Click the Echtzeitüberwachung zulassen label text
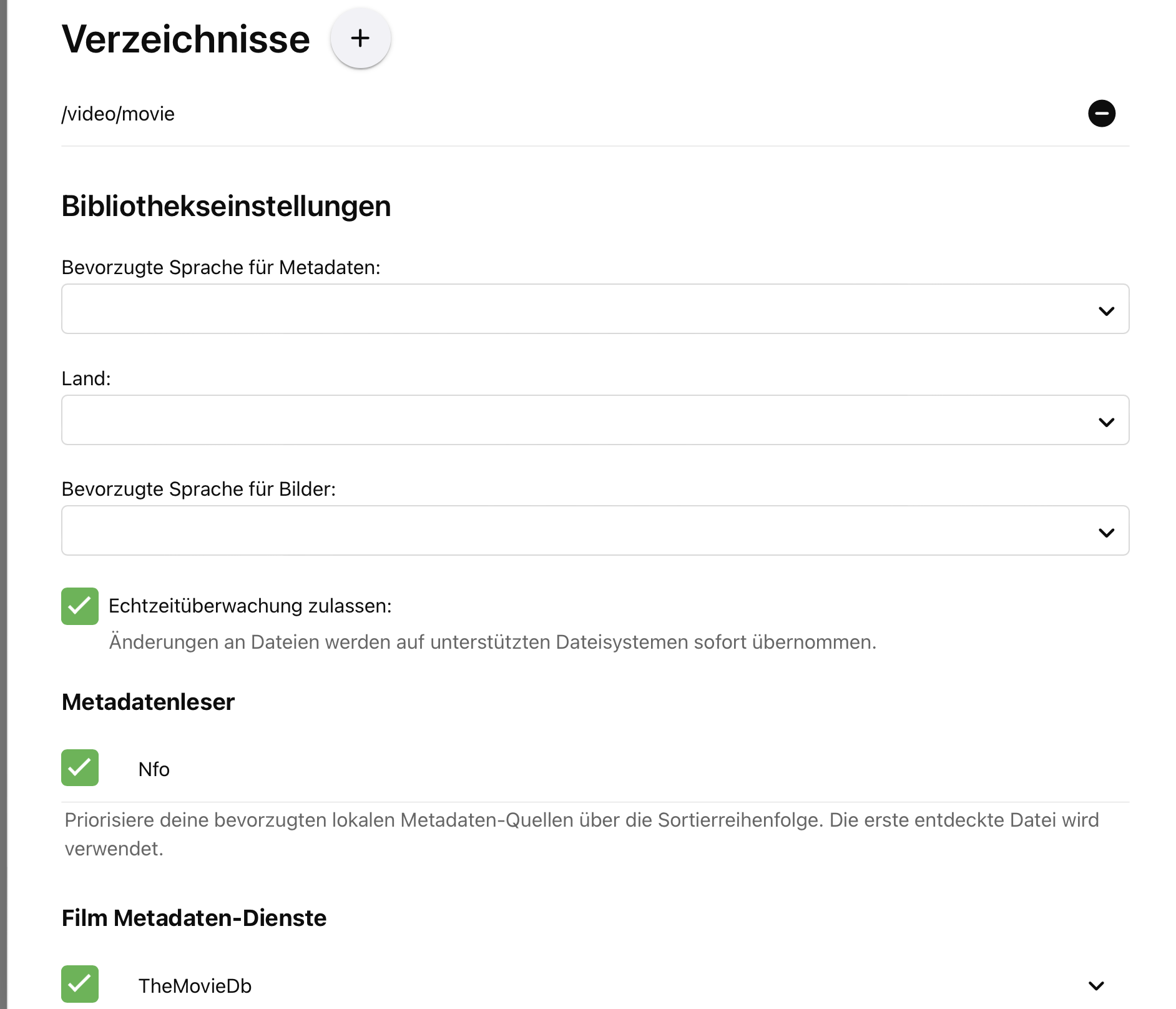Viewport: 1176px width, 1009px height. click(x=250, y=606)
